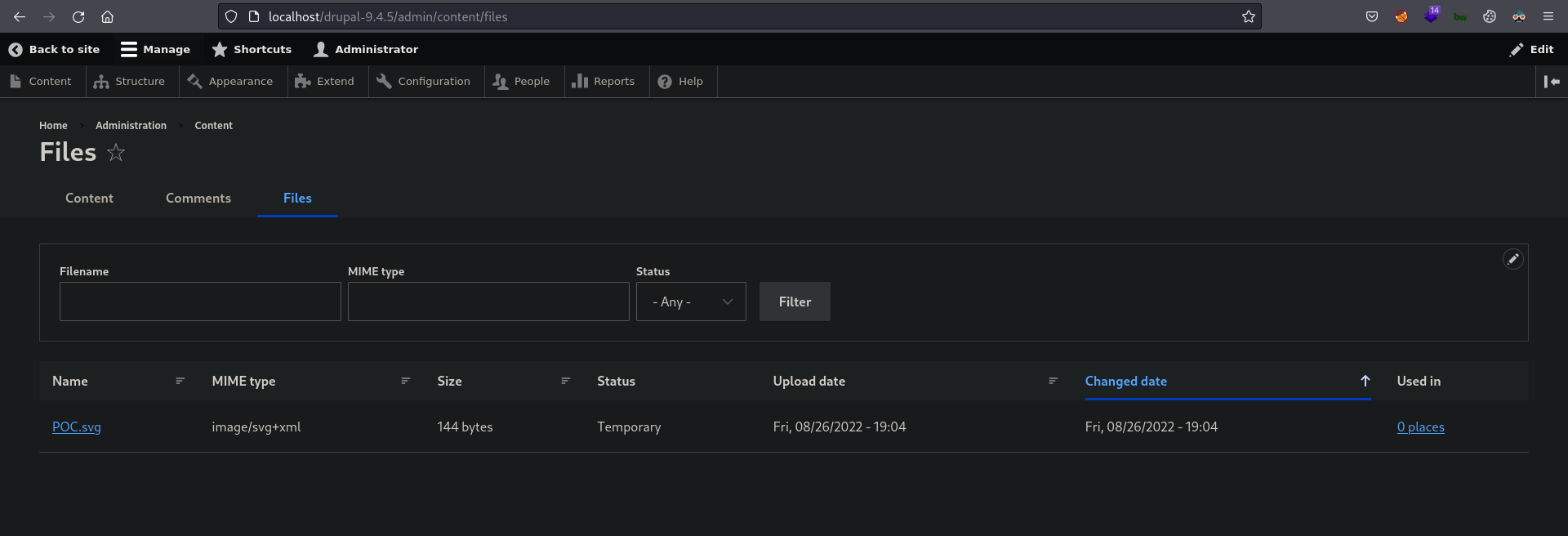The width and height of the screenshot is (1568, 536).
Task: Click the pencil configure icon in filter box
Action: pyautogui.click(x=1512, y=259)
